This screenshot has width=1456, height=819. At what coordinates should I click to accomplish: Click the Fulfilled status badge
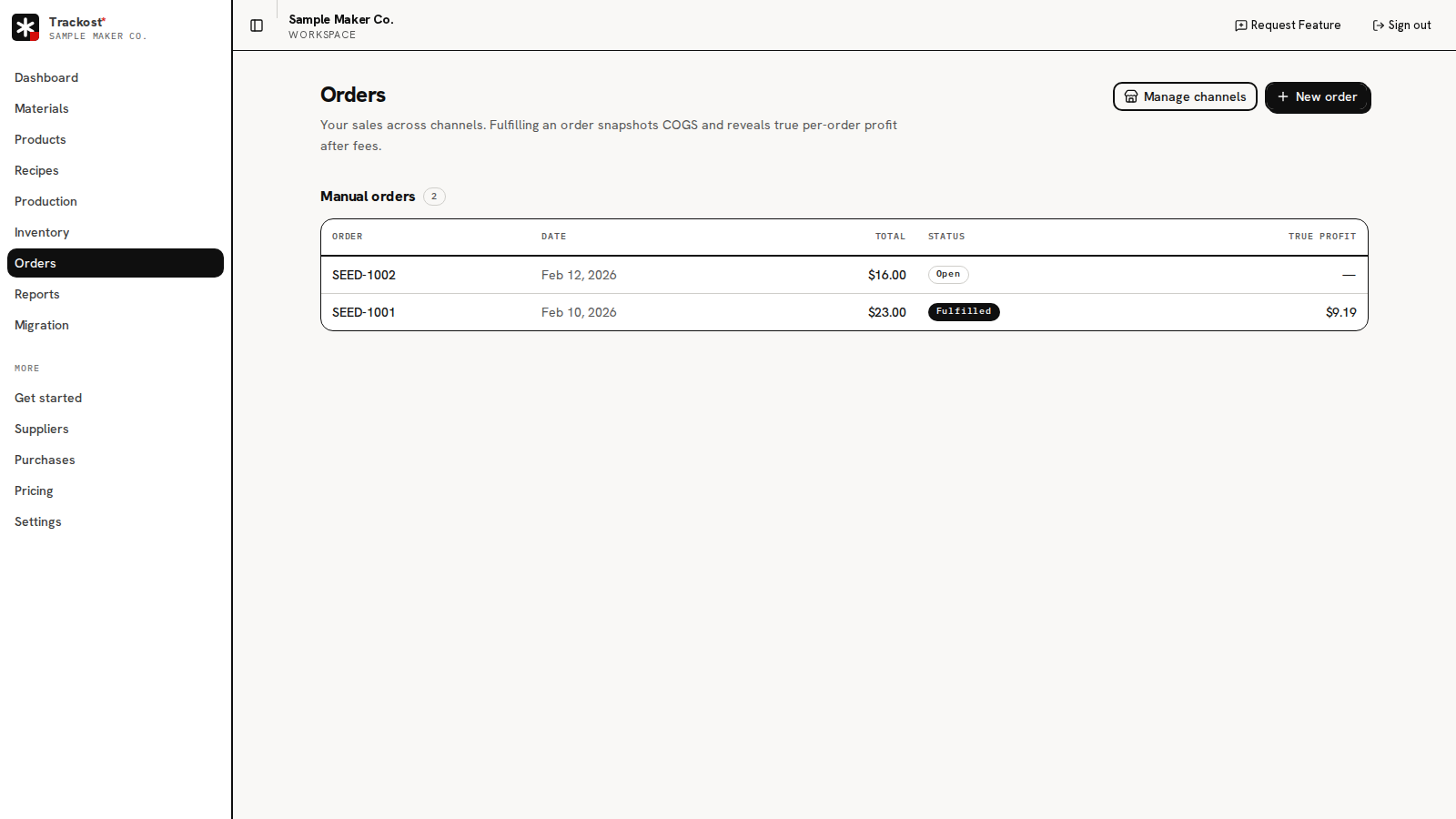[x=964, y=311]
